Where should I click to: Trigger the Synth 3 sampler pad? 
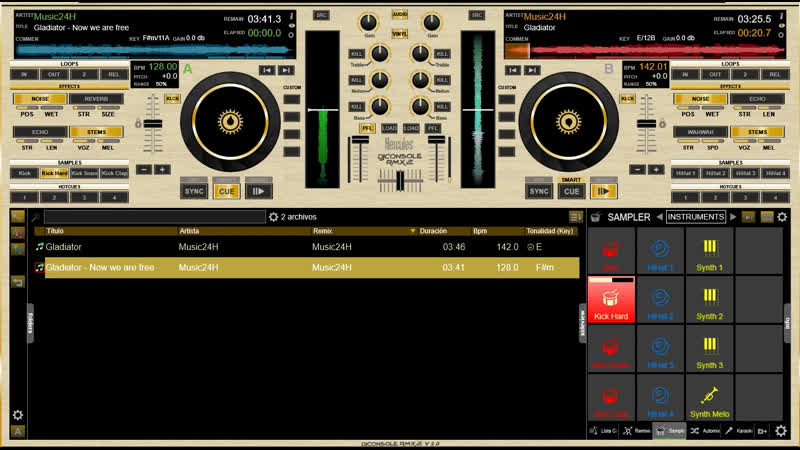709,348
